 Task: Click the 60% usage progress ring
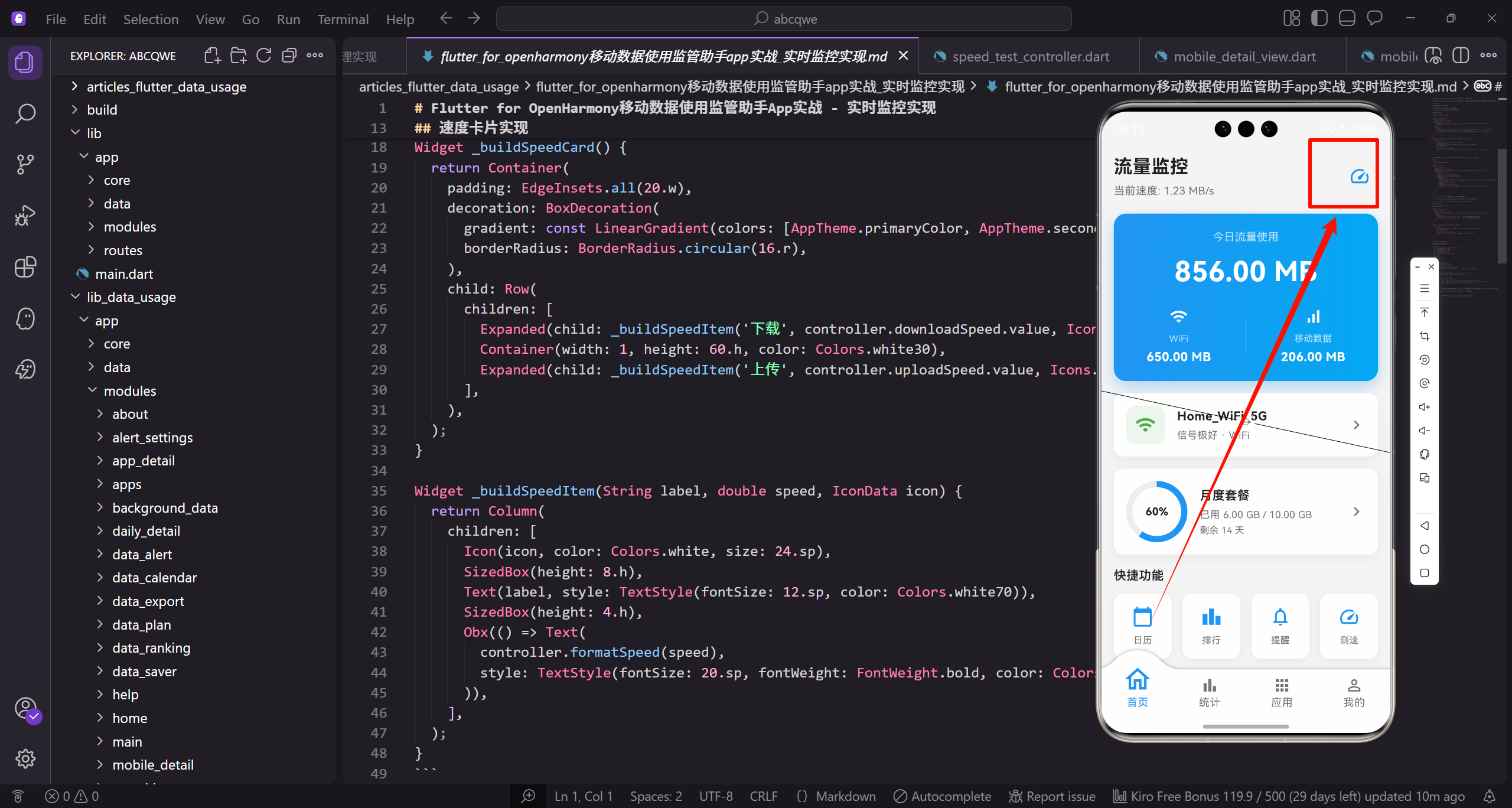pos(1156,511)
